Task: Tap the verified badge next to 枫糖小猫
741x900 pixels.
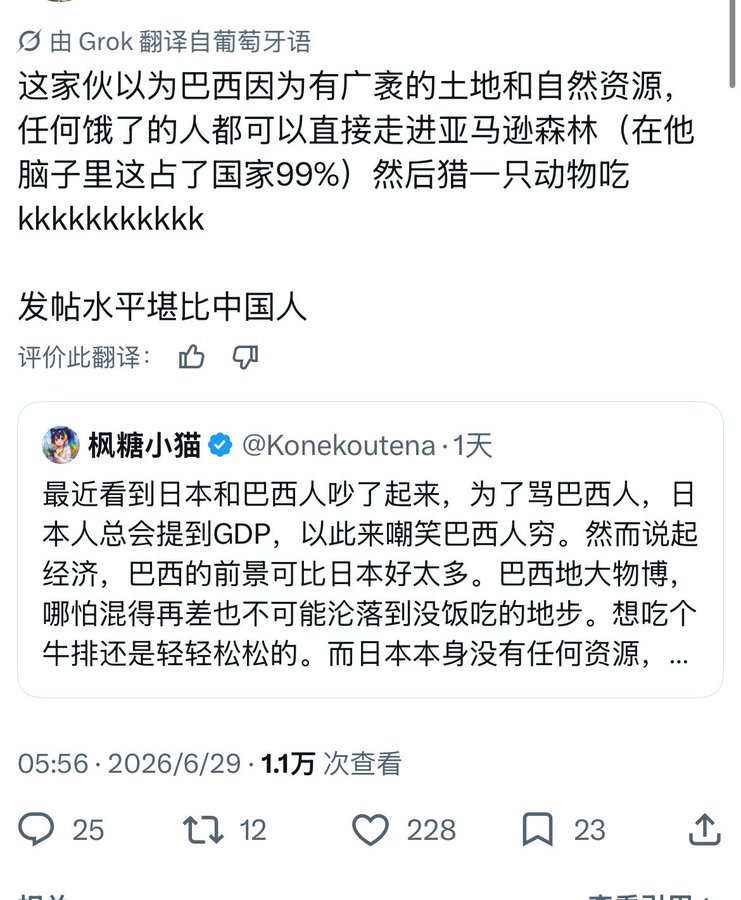Action: [x=220, y=445]
